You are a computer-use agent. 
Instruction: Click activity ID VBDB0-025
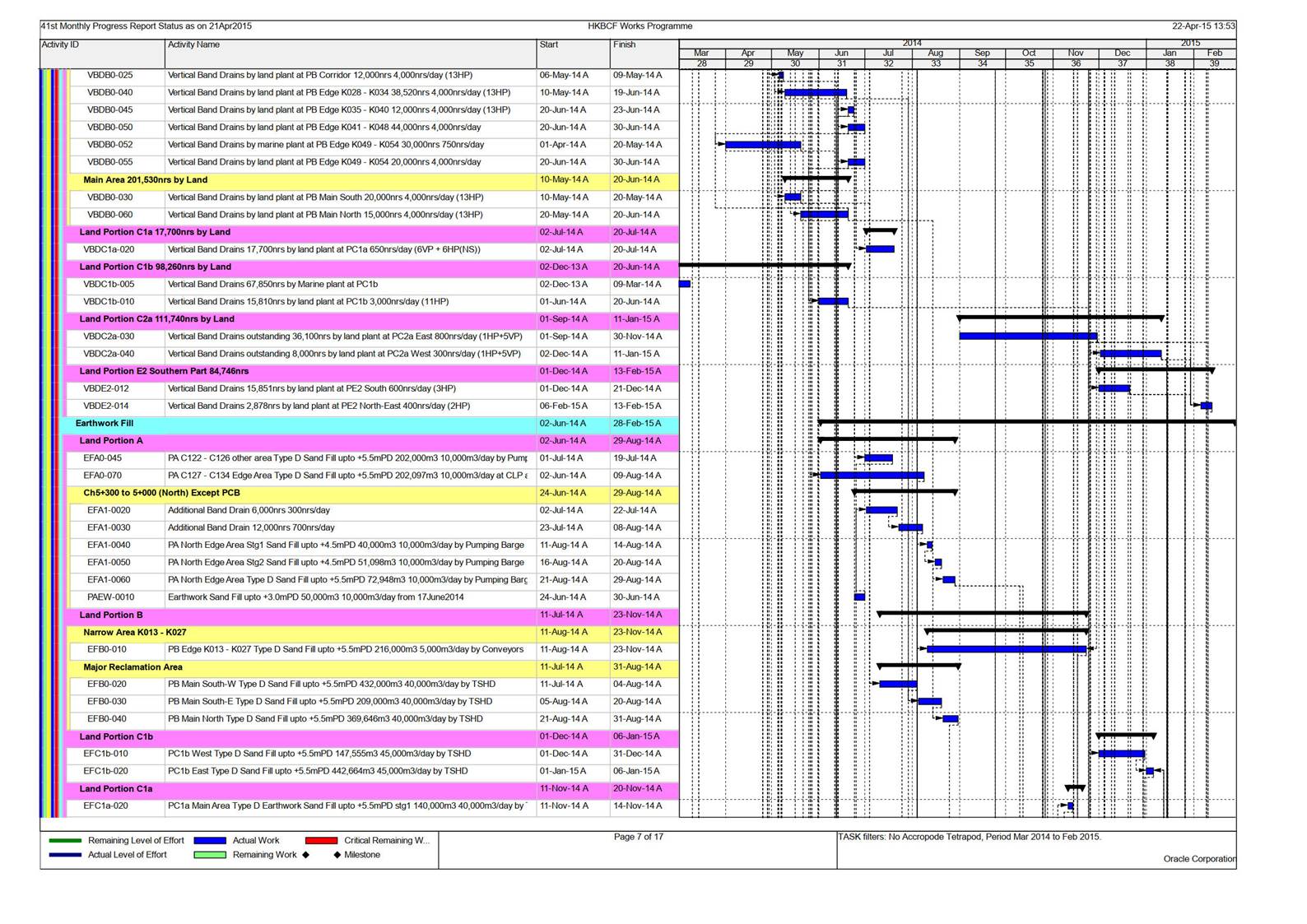click(109, 76)
